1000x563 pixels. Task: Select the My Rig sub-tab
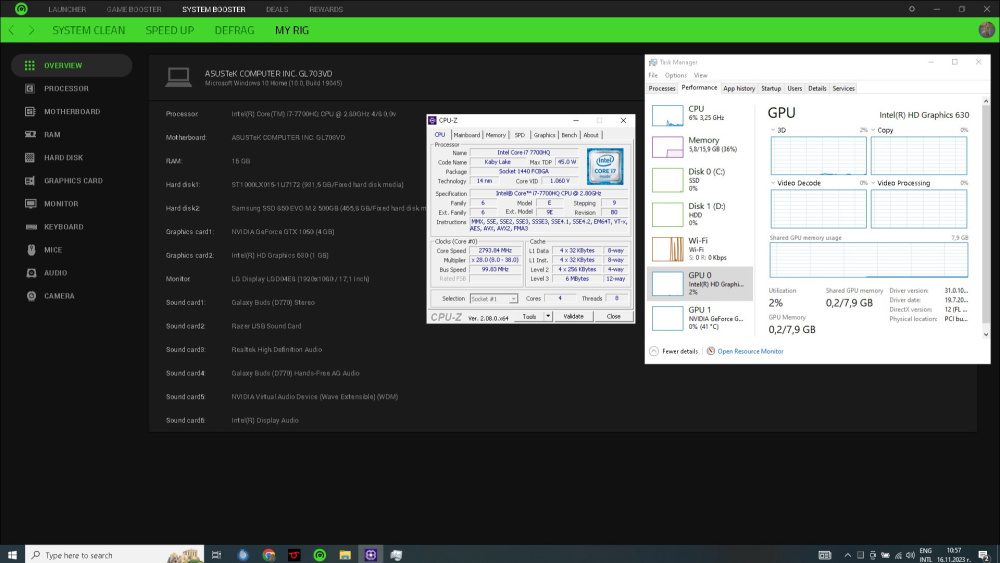(292, 30)
